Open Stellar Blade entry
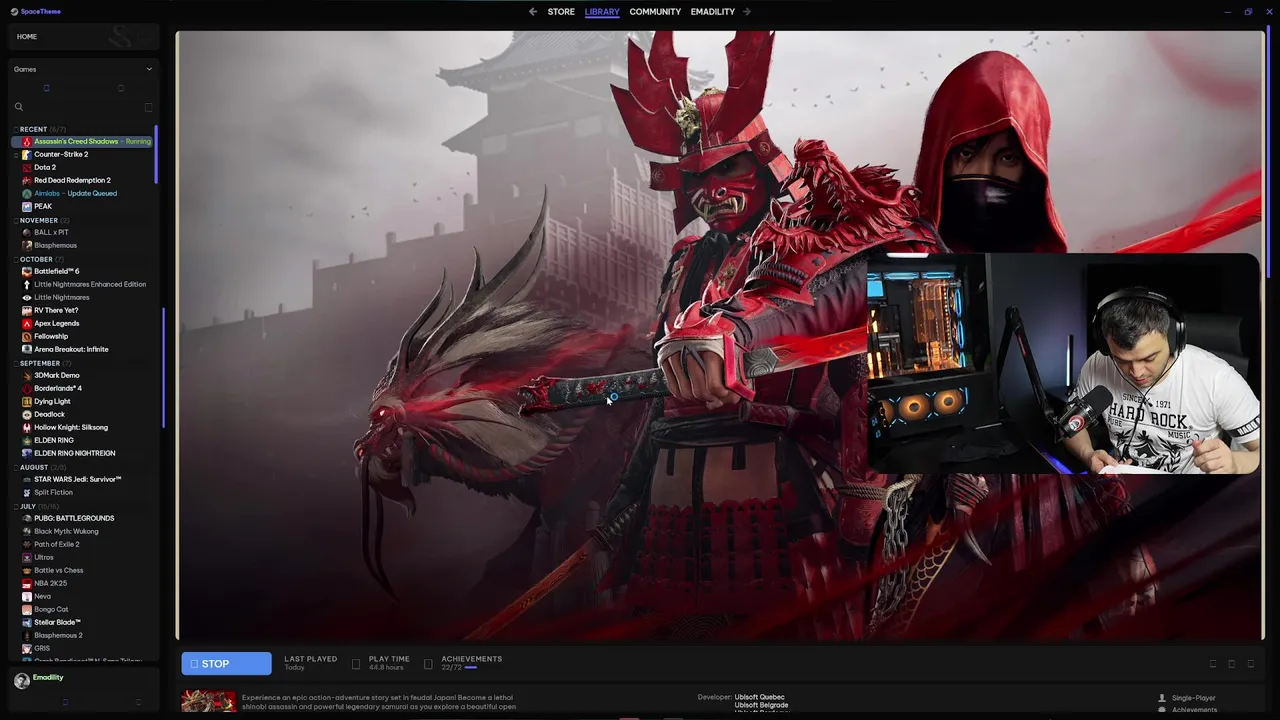The width and height of the screenshot is (1280, 720). (x=57, y=623)
